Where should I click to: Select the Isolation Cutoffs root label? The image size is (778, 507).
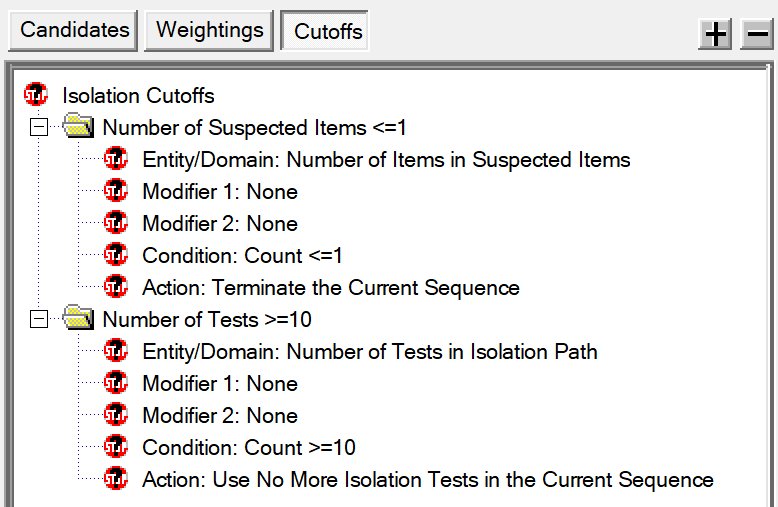tap(138, 95)
